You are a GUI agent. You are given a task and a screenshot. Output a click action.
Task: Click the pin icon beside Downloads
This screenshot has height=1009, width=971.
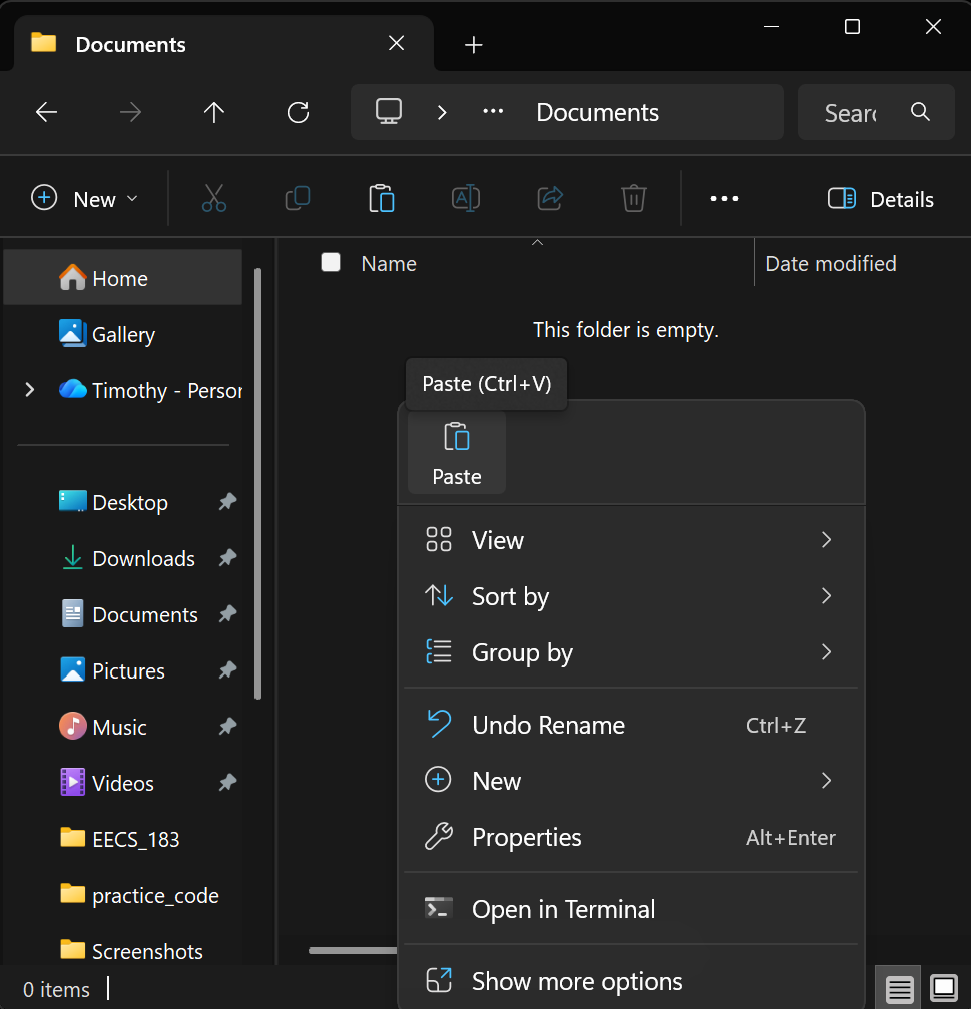227,557
